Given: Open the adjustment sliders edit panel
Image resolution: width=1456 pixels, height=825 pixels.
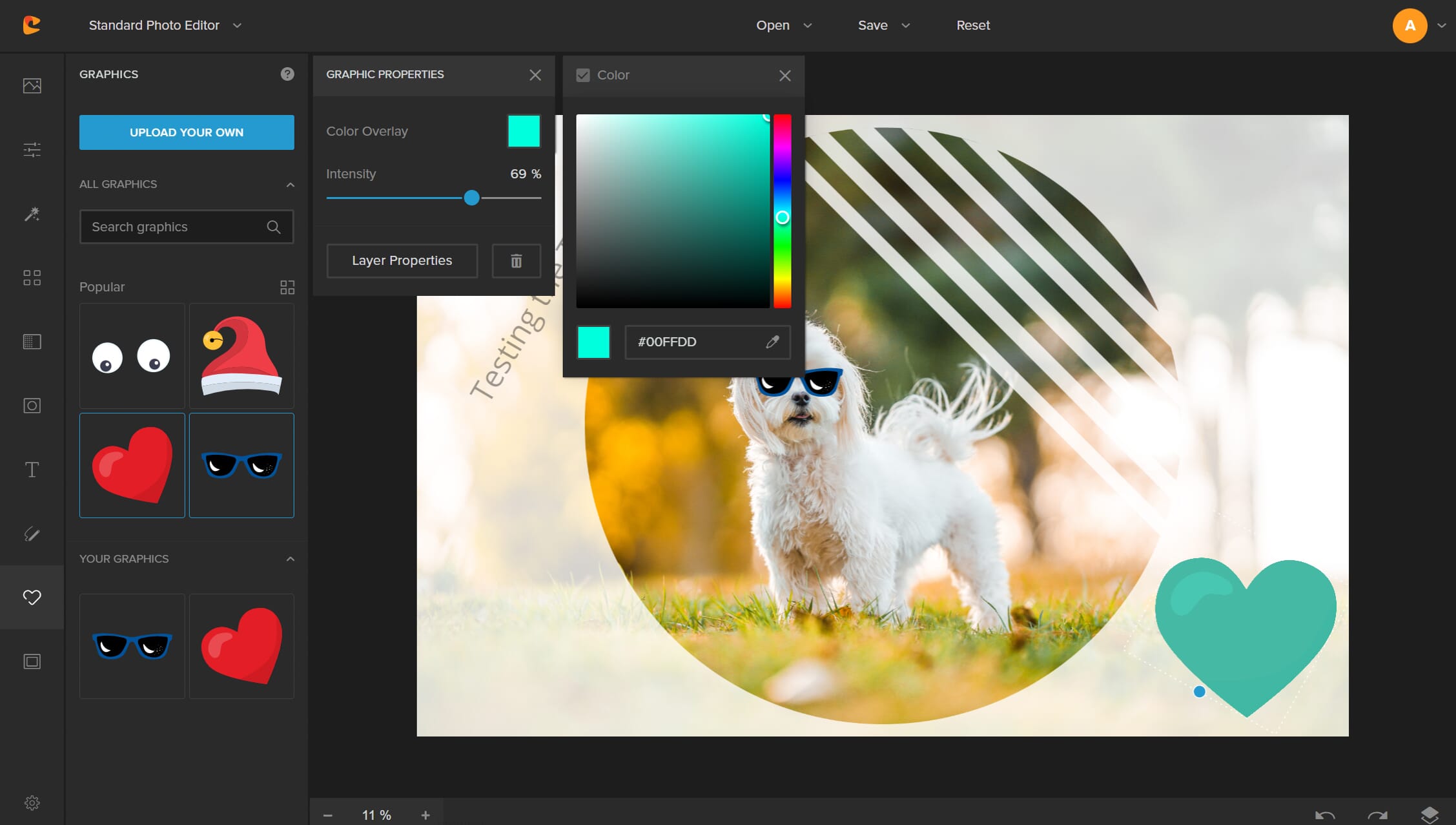Looking at the screenshot, I should pyautogui.click(x=32, y=150).
